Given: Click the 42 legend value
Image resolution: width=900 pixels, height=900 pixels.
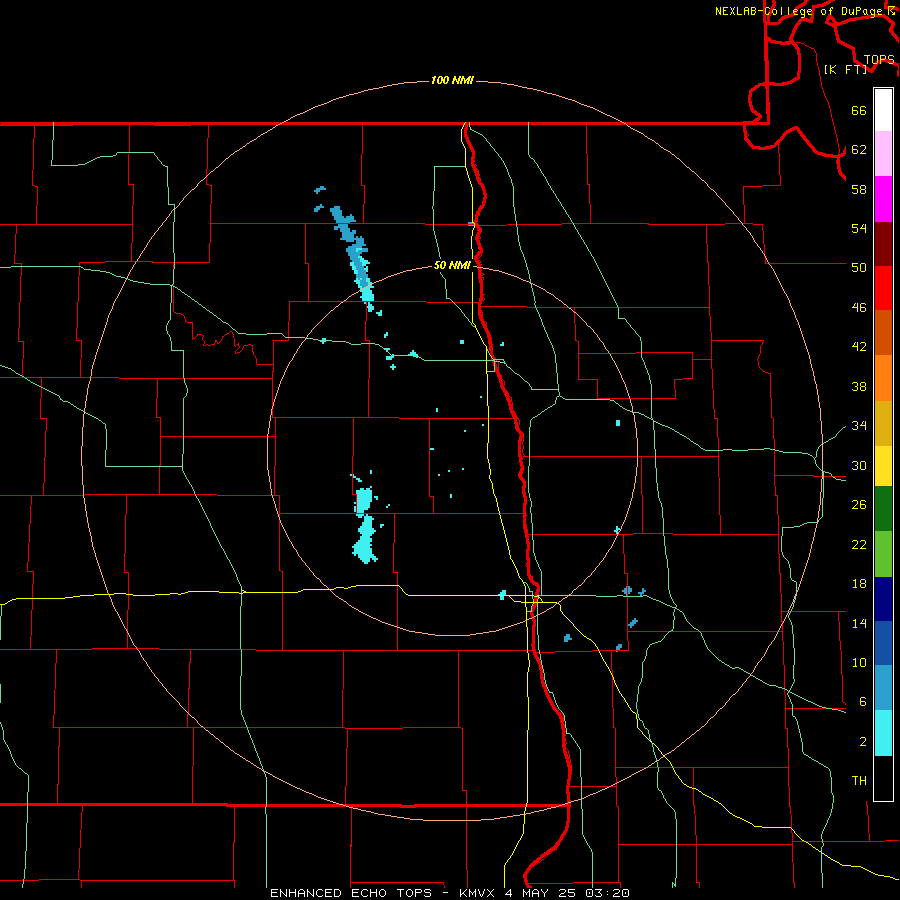Looking at the screenshot, I should coord(859,347).
